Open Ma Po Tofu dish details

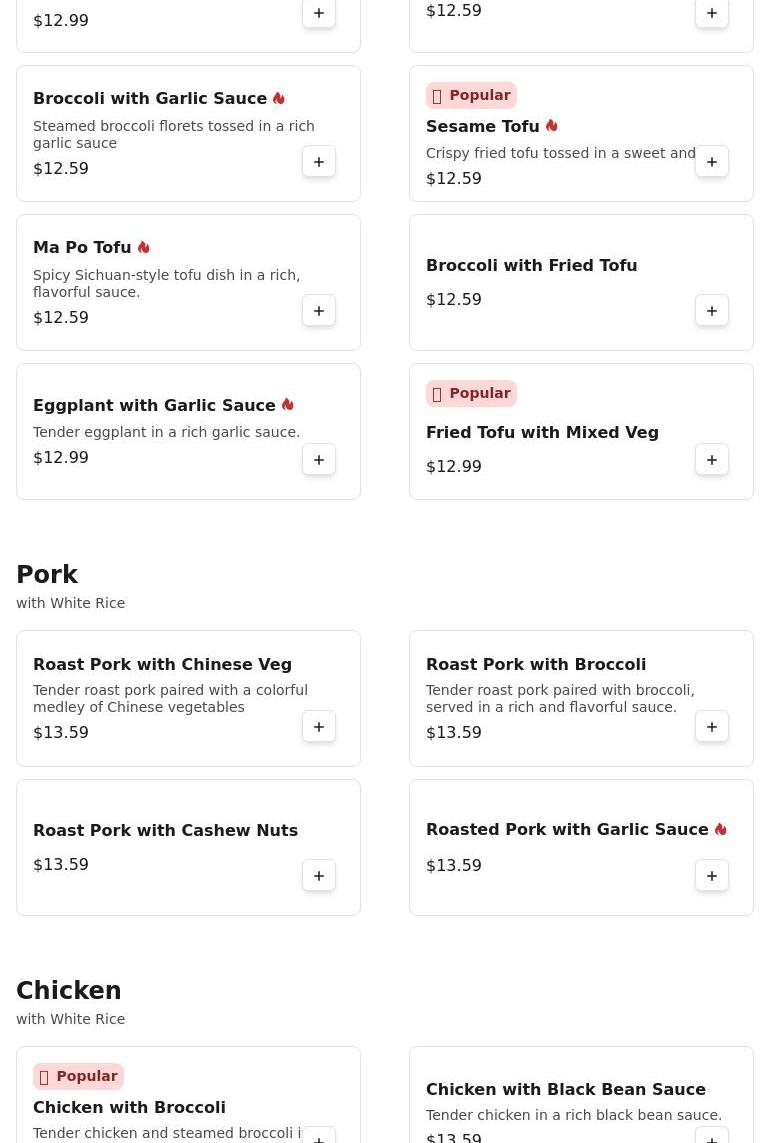pyautogui.click(x=82, y=248)
